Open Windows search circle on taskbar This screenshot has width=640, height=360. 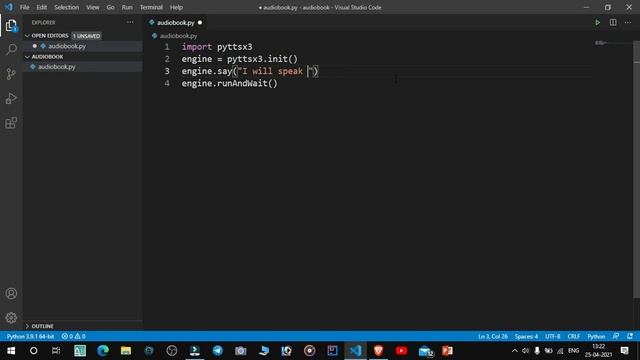[33, 351]
